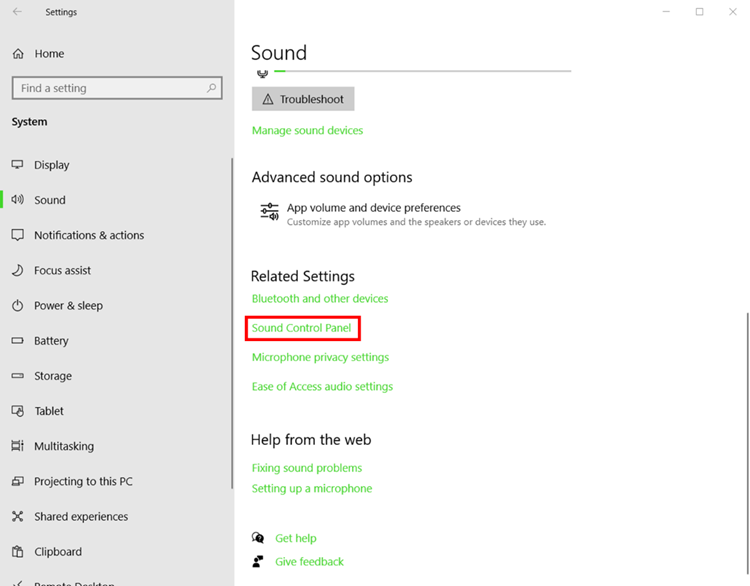Click the Storage drive icon

click(x=17, y=376)
